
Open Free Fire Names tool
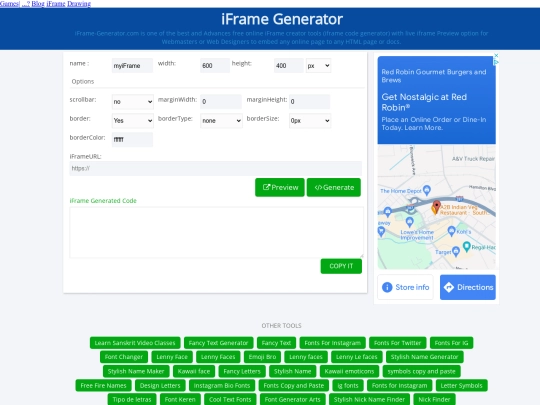(x=103, y=385)
